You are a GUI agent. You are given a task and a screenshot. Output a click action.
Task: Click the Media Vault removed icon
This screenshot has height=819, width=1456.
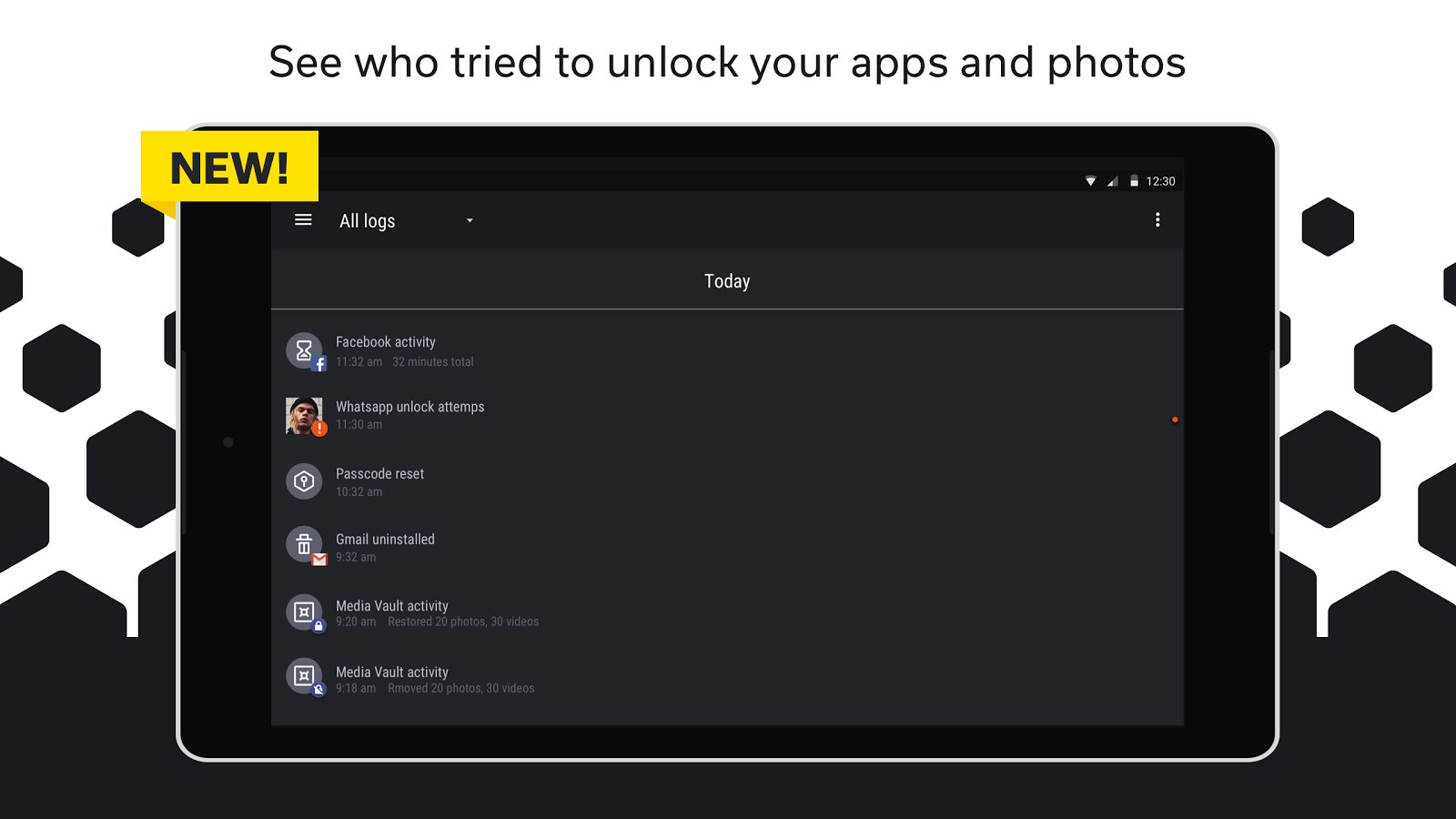tap(304, 676)
